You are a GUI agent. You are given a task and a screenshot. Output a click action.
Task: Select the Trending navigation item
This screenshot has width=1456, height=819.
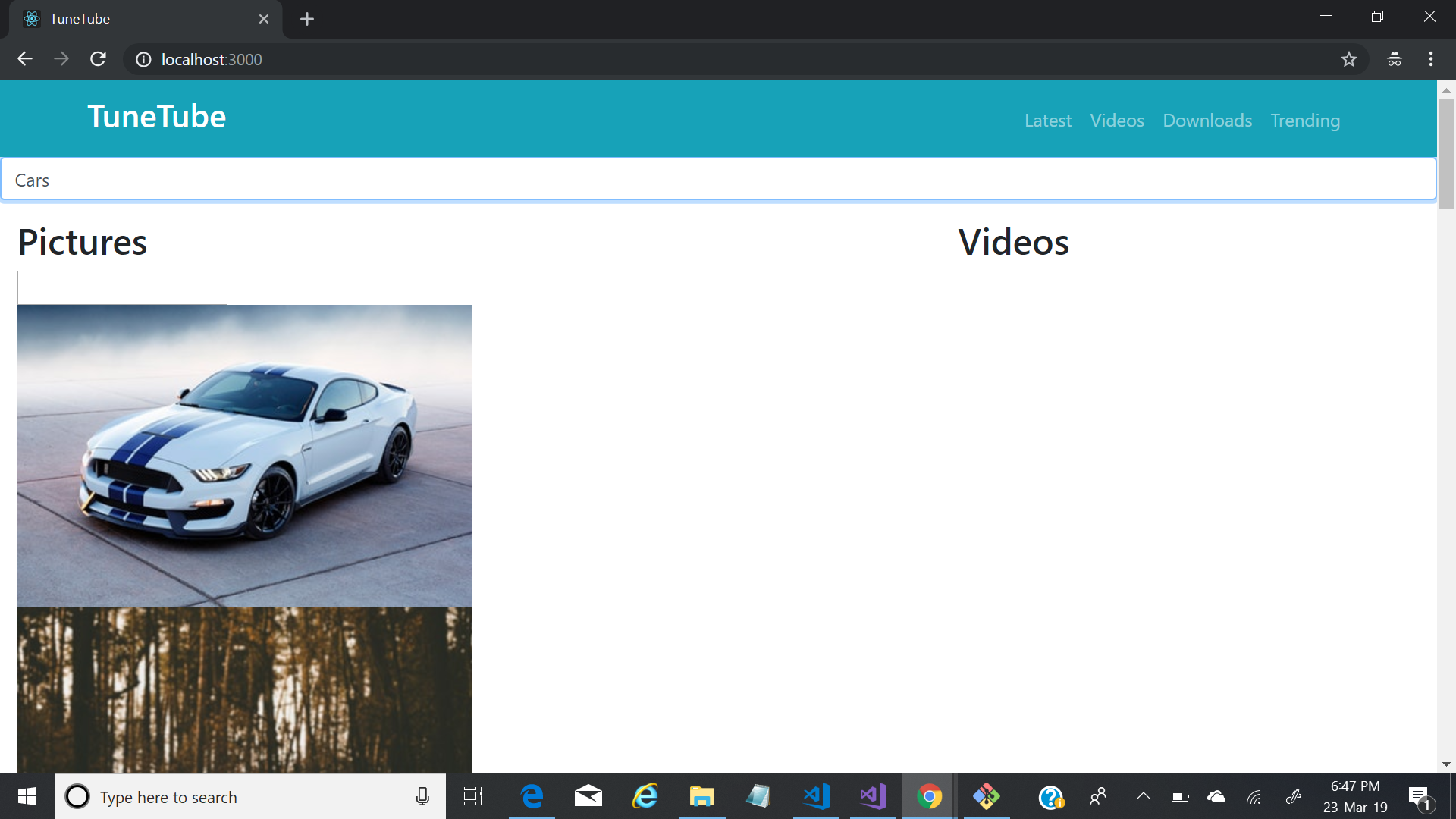pos(1304,120)
